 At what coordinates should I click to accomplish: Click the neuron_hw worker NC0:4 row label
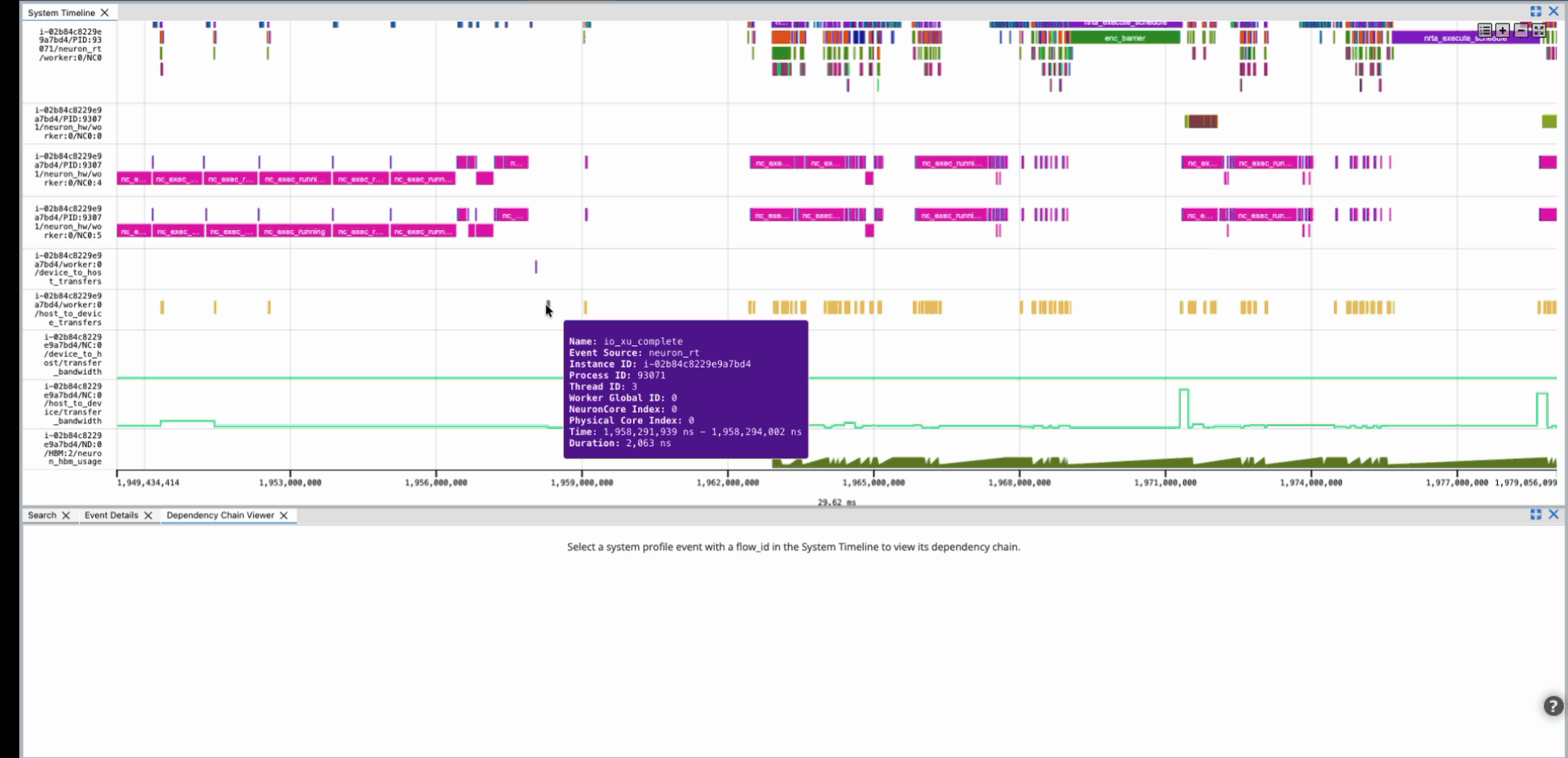coord(69,169)
